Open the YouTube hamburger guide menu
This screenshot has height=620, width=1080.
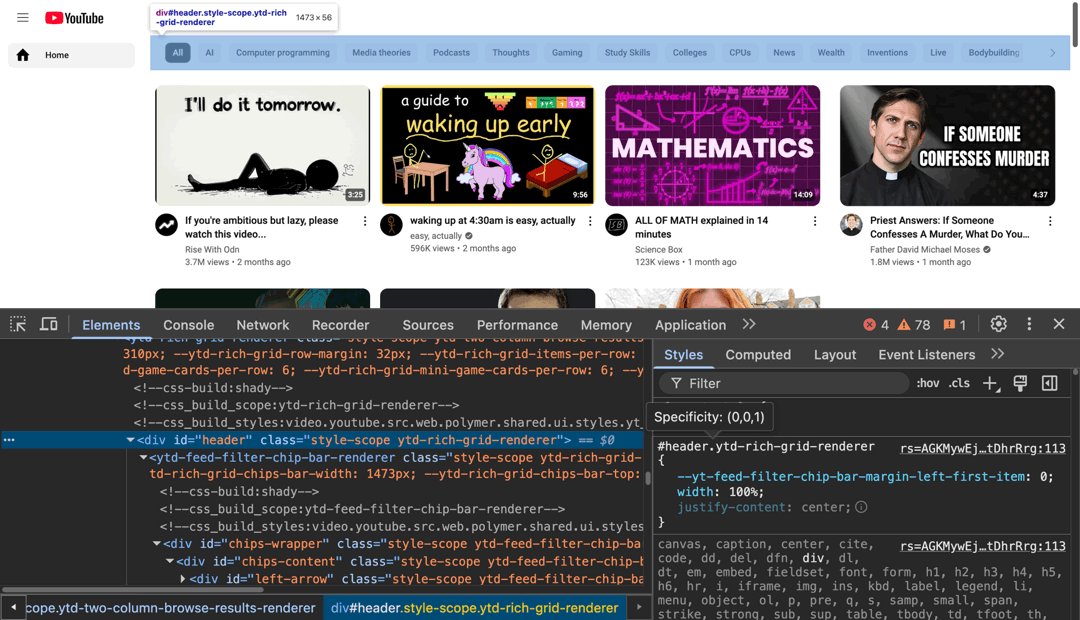click(x=23, y=18)
